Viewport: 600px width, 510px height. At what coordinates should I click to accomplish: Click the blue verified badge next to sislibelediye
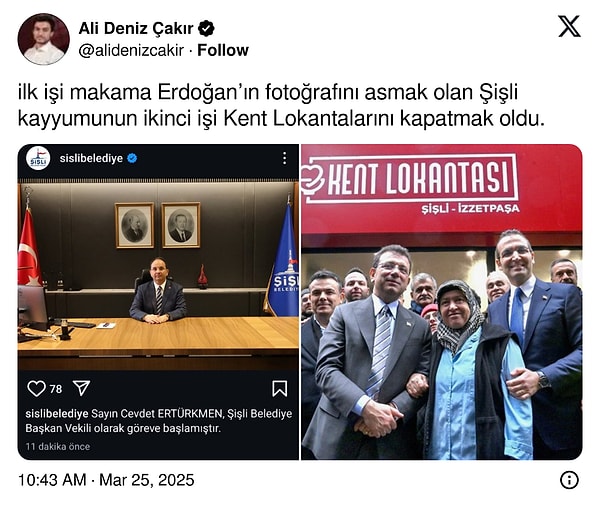[132, 158]
